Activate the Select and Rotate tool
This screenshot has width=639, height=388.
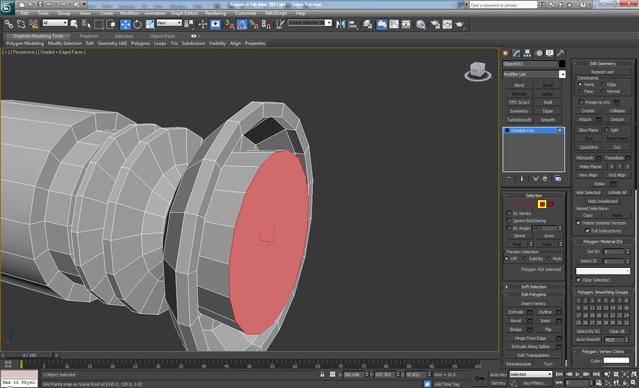click(137, 24)
